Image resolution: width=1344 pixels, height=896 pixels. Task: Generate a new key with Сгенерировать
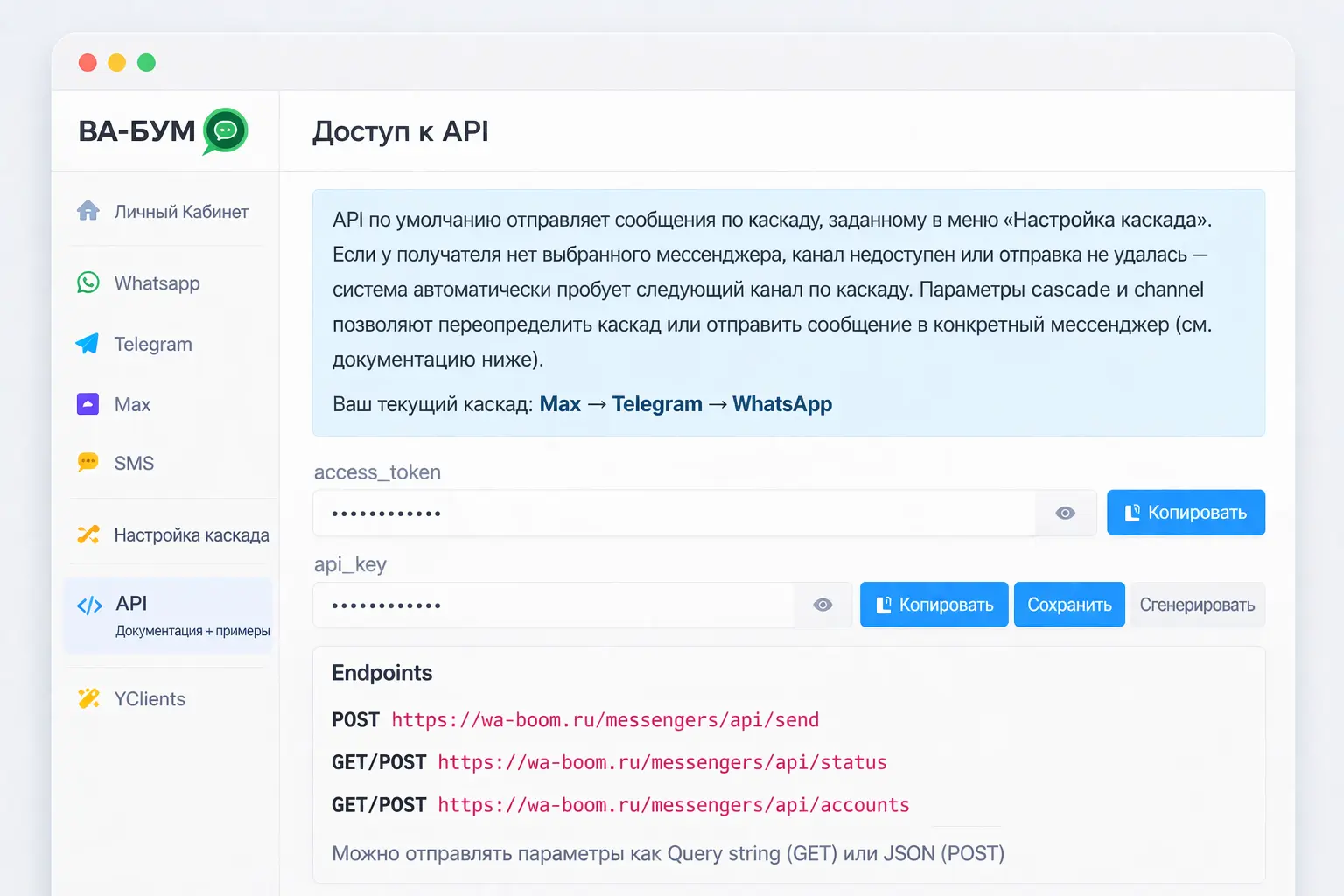[x=1198, y=604]
